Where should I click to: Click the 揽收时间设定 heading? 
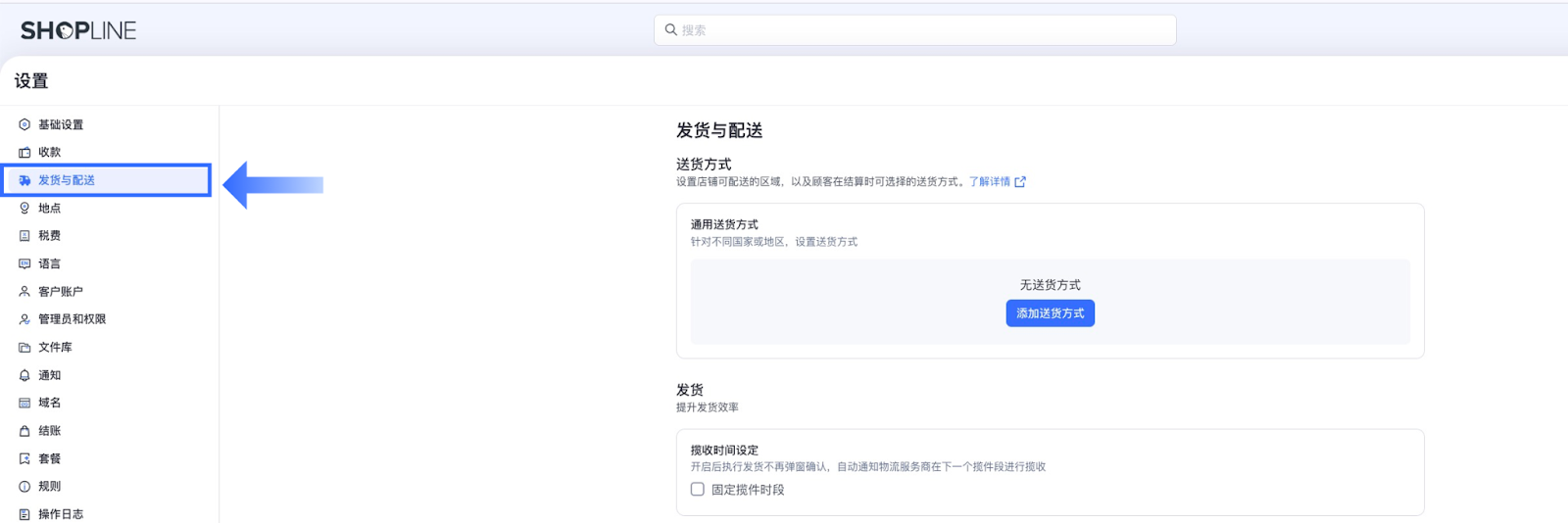724,451
